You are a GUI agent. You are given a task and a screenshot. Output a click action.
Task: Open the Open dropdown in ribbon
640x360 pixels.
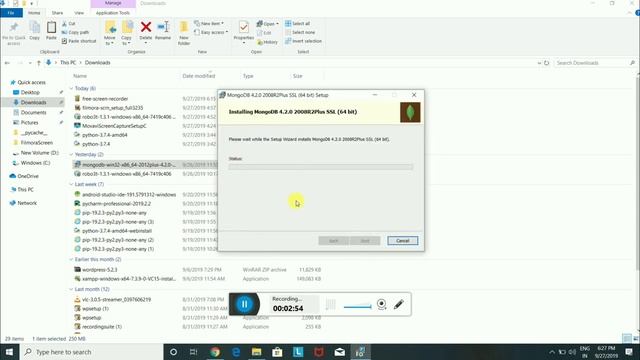click(267, 24)
